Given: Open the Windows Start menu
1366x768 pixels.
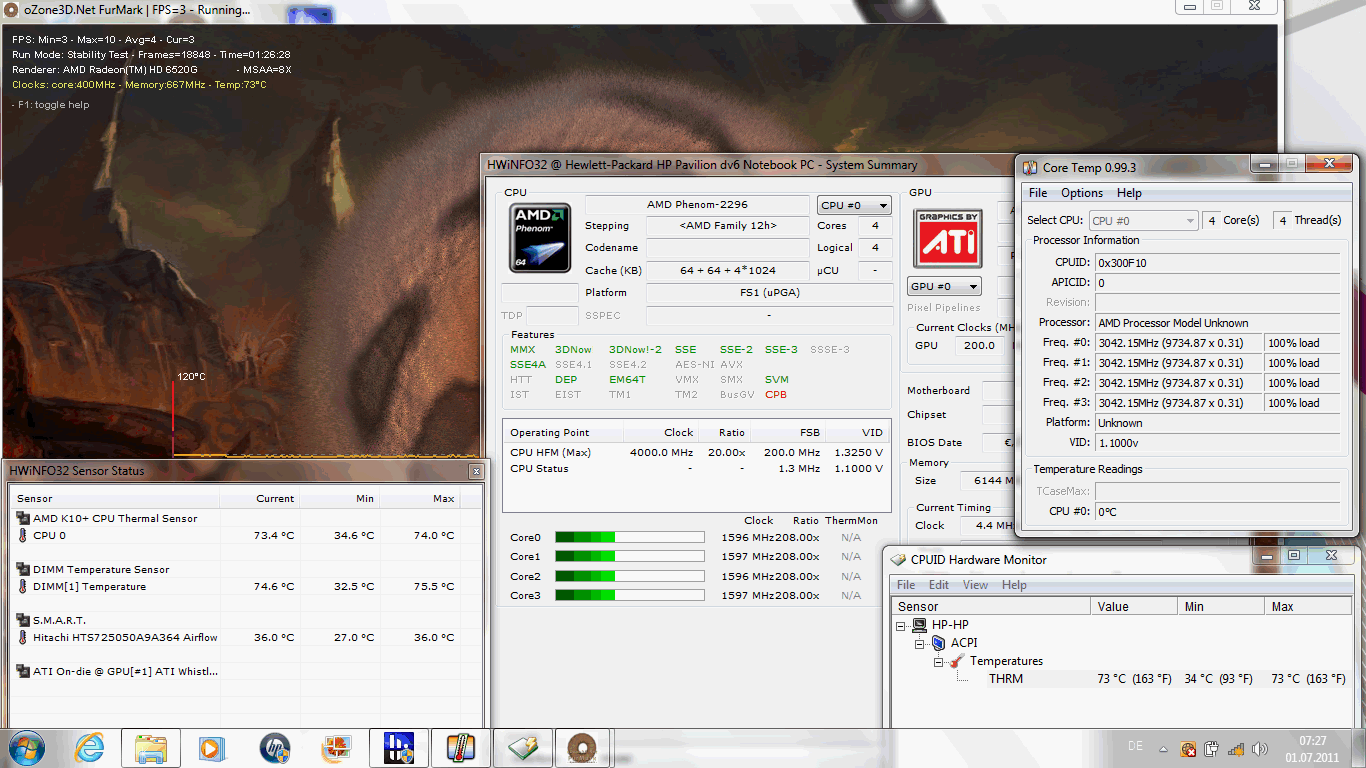Looking at the screenshot, I should (x=26, y=747).
